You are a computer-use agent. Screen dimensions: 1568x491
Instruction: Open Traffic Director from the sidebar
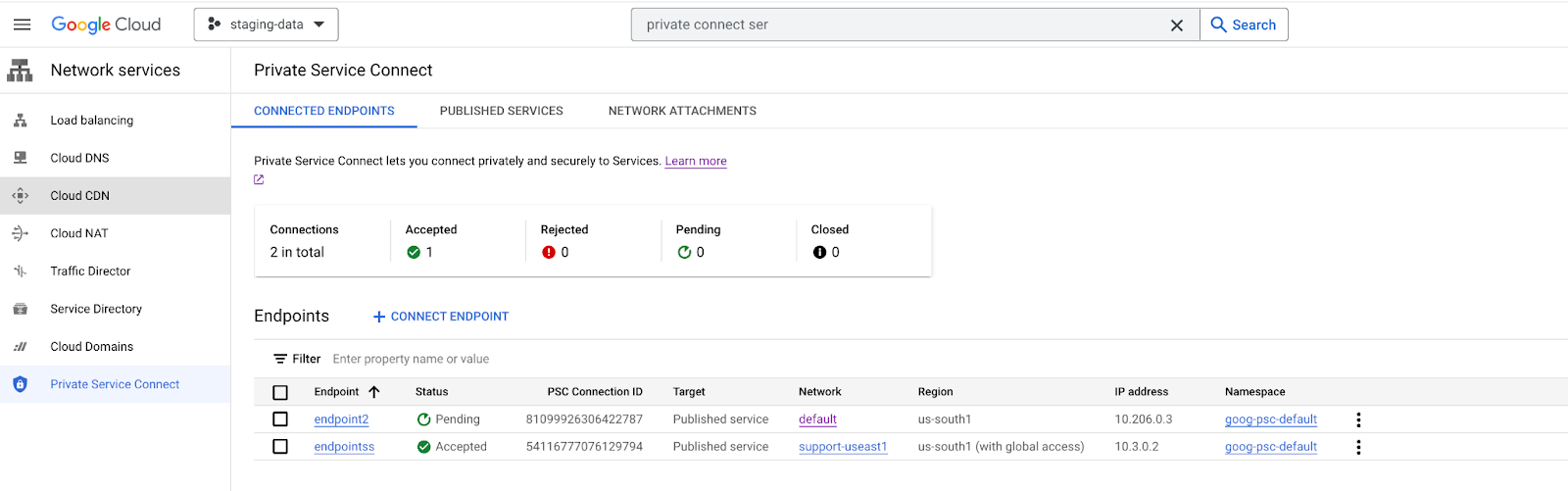[90, 271]
